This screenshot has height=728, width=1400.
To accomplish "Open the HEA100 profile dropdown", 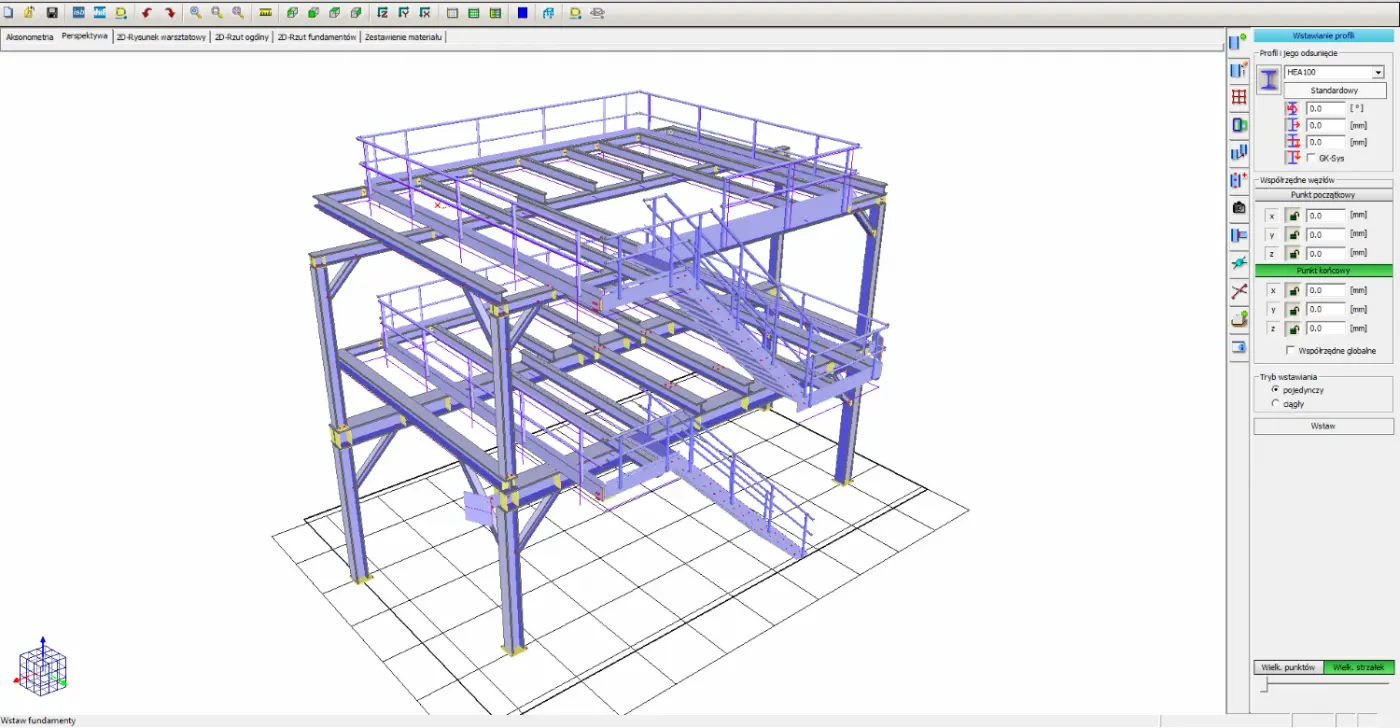I will click(1377, 72).
